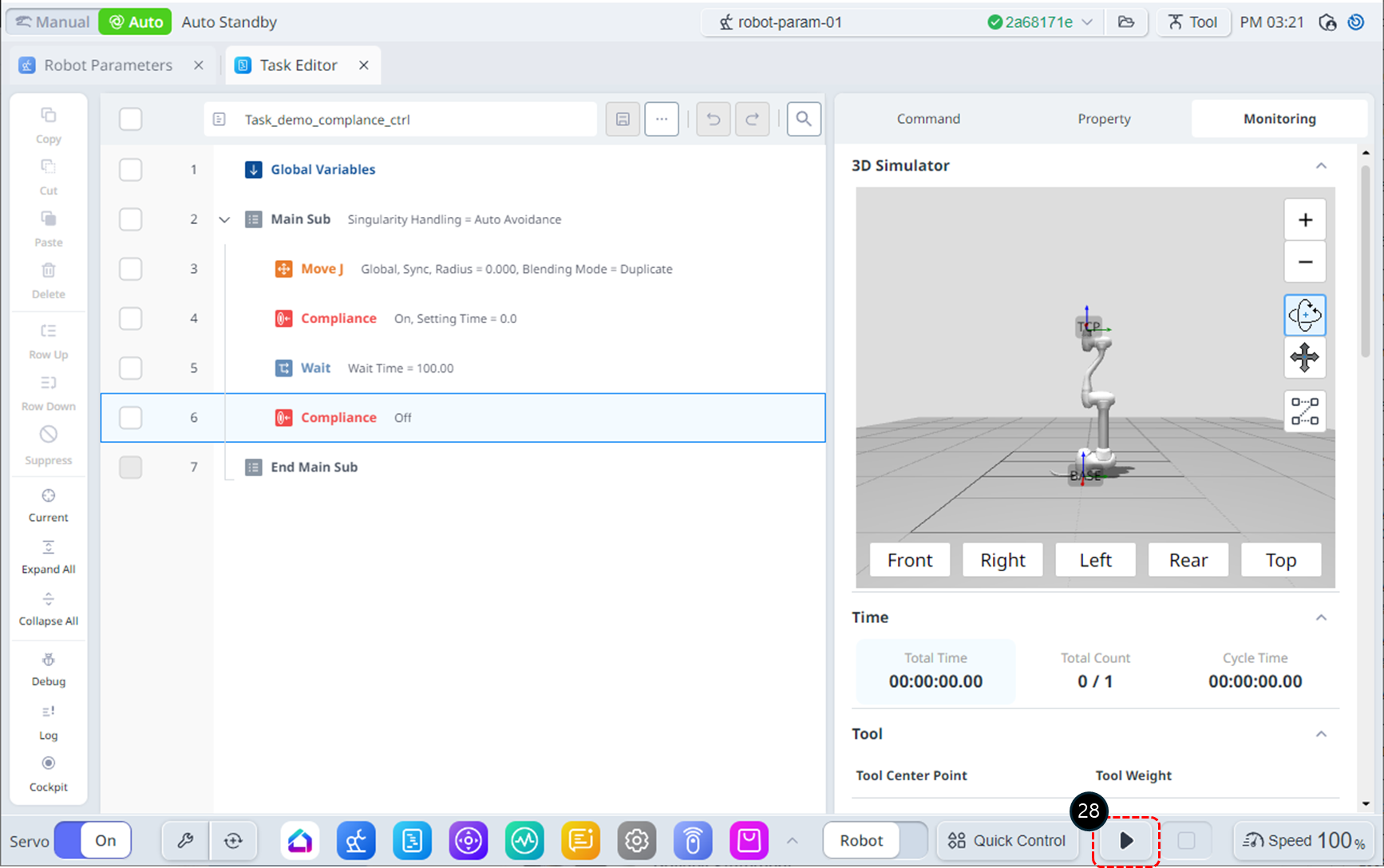Click the Front view button
1384x868 pixels.
coord(909,560)
